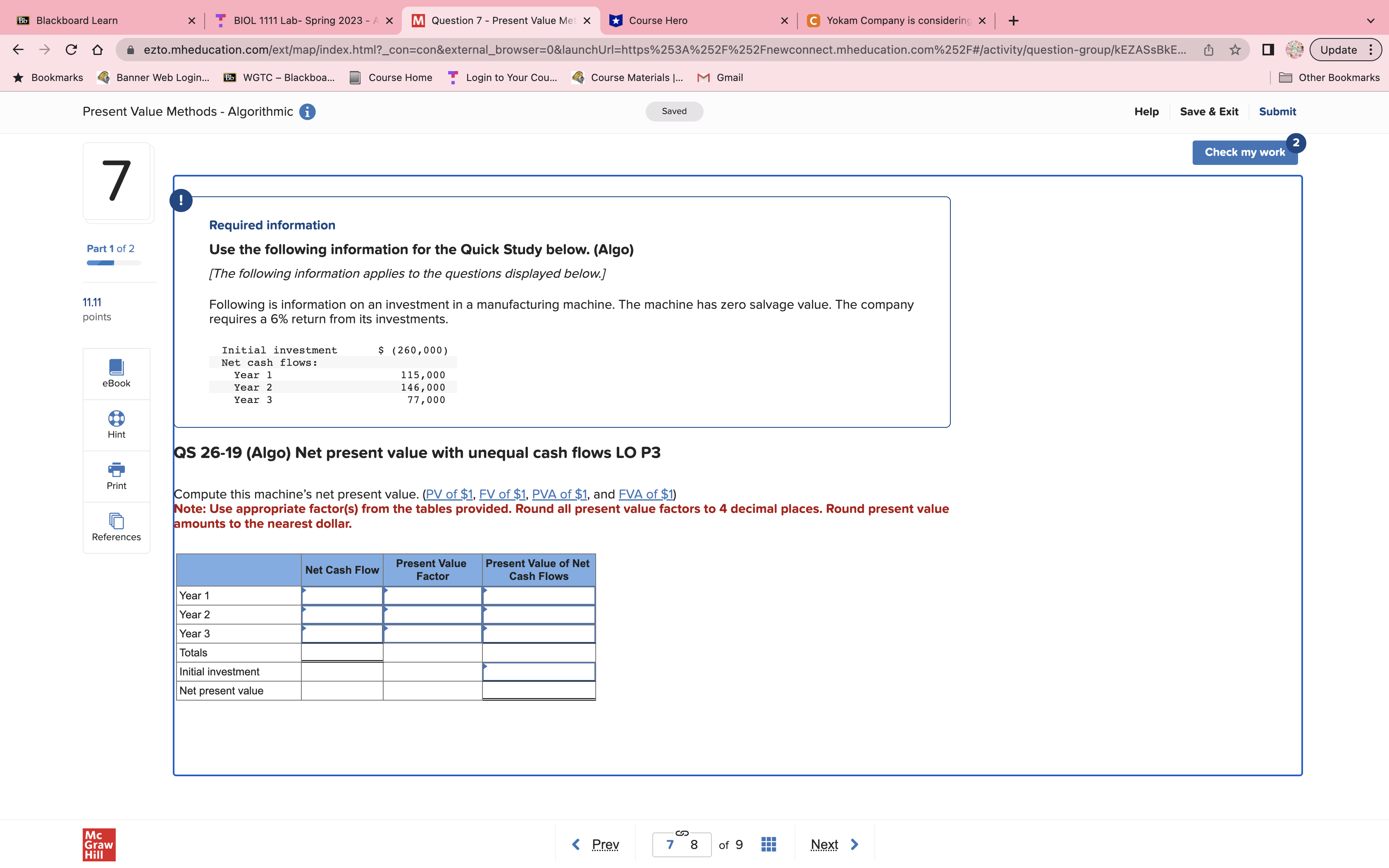Click the page number input showing 7
Screen dimensions: 1389x868
670,844
